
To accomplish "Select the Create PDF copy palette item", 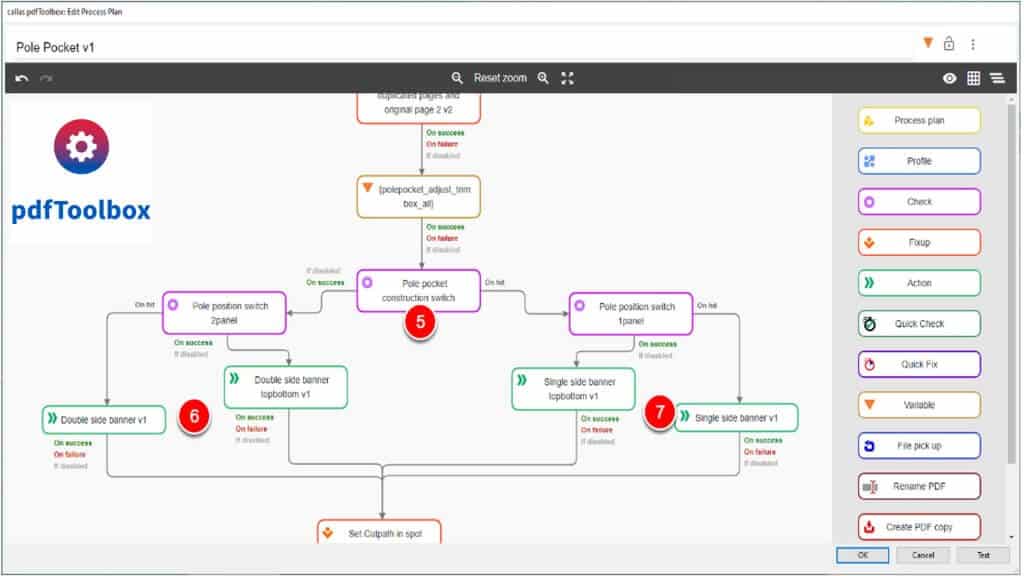I will point(919,527).
